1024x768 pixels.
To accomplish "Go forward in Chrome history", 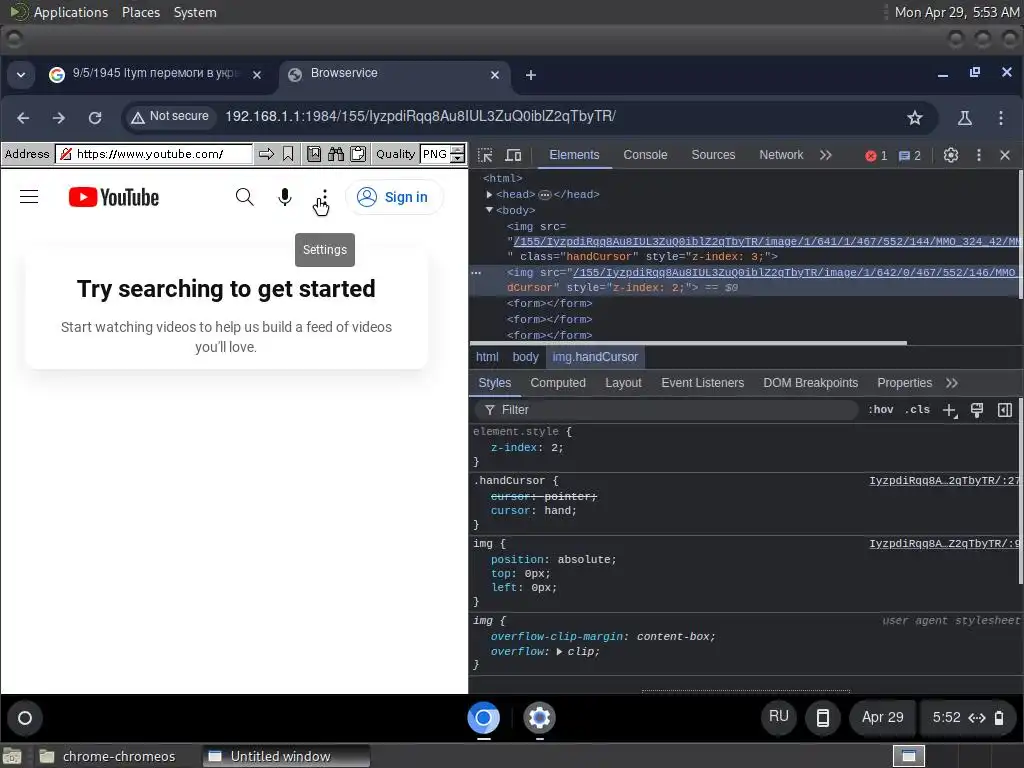I will pyautogui.click(x=59, y=118).
